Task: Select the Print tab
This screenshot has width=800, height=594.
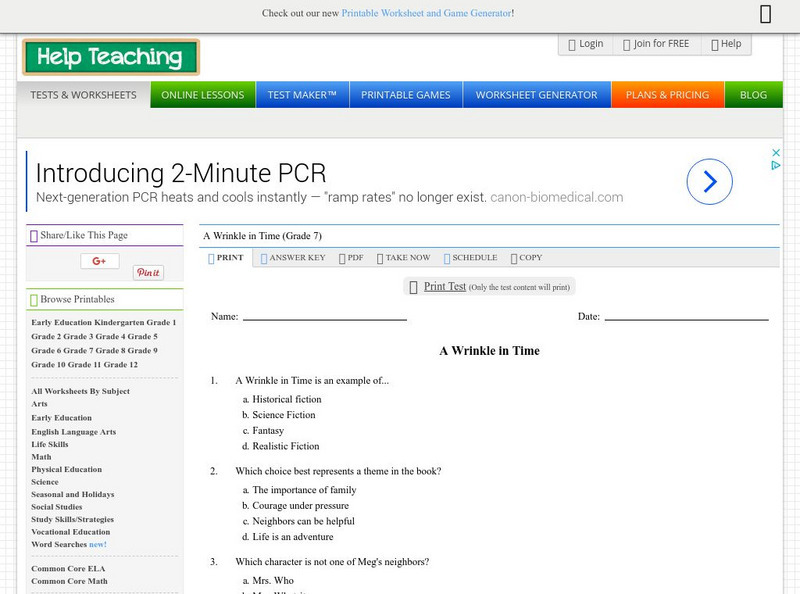Action: click(x=226, y=258)
